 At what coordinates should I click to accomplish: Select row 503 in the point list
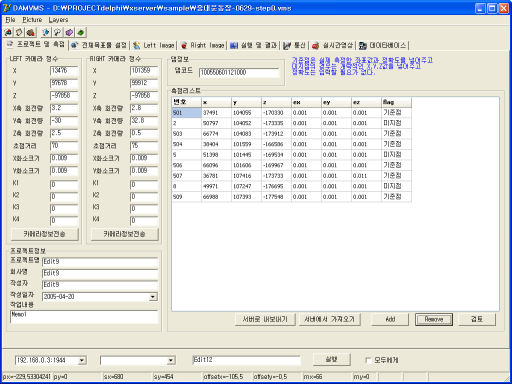pos(291,134)
